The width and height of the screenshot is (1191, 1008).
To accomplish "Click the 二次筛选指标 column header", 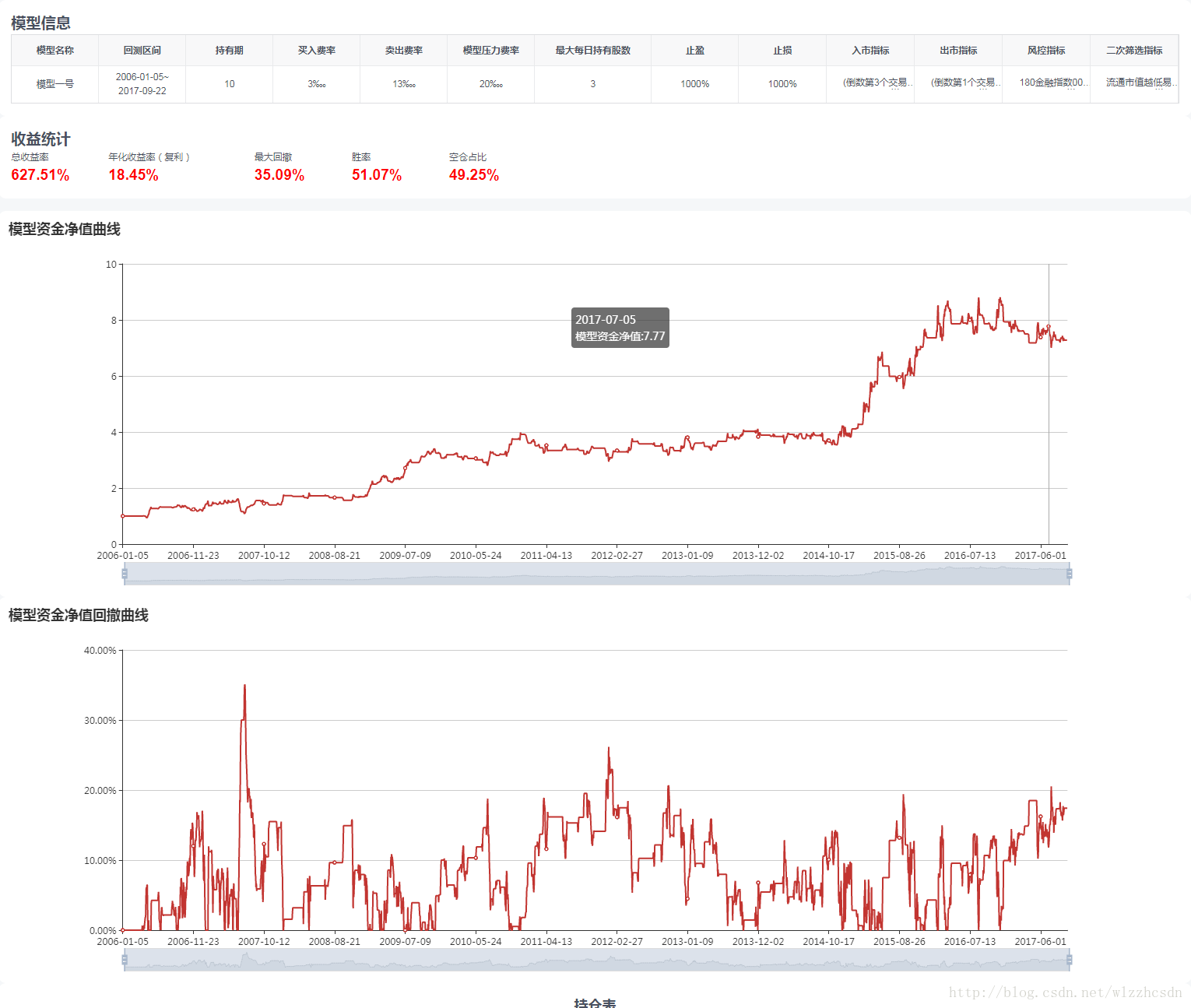I will [1134, 51].
